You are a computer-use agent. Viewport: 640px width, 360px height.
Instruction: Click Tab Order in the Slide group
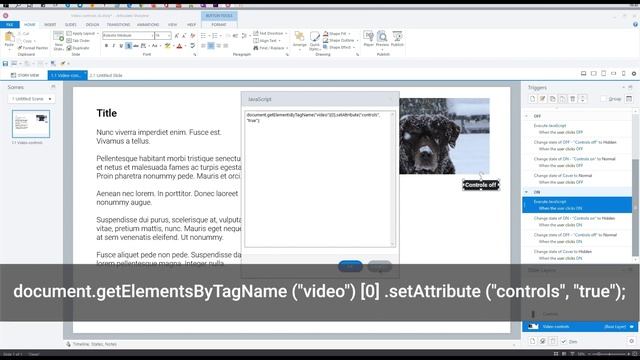point(78,40)
